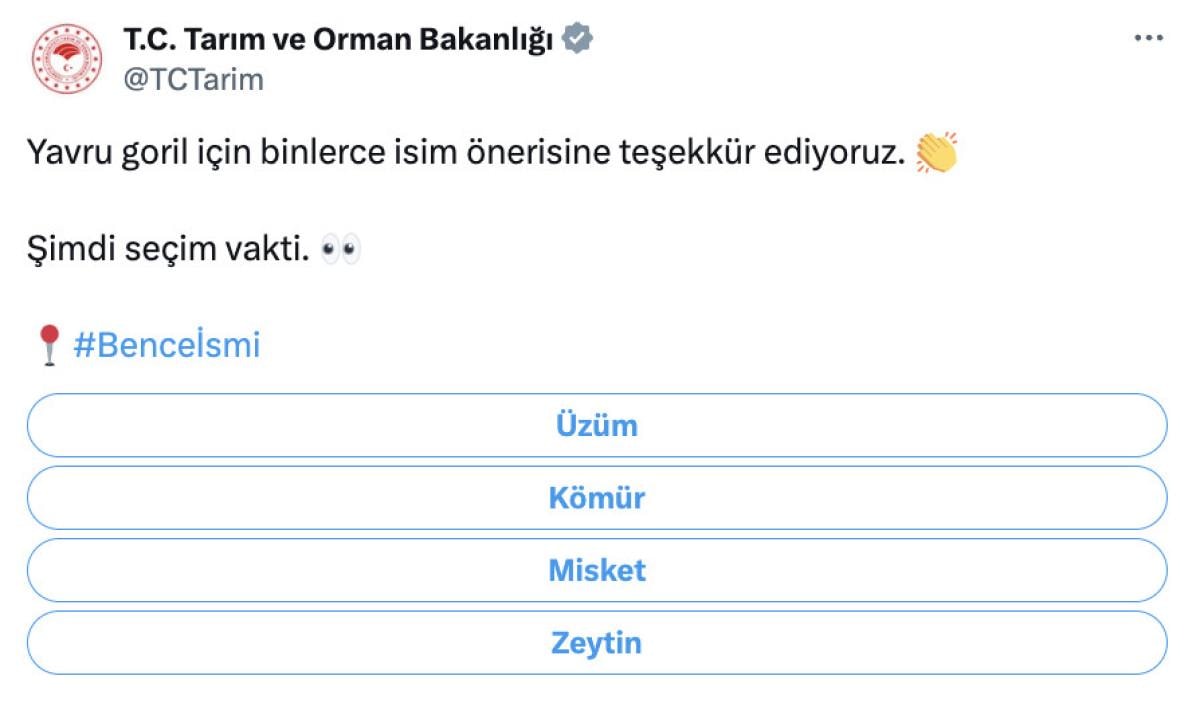Click the word 'Yavru' in the tweet
This screenshot has height=703, width=1200.
click(x=68, y=153)
